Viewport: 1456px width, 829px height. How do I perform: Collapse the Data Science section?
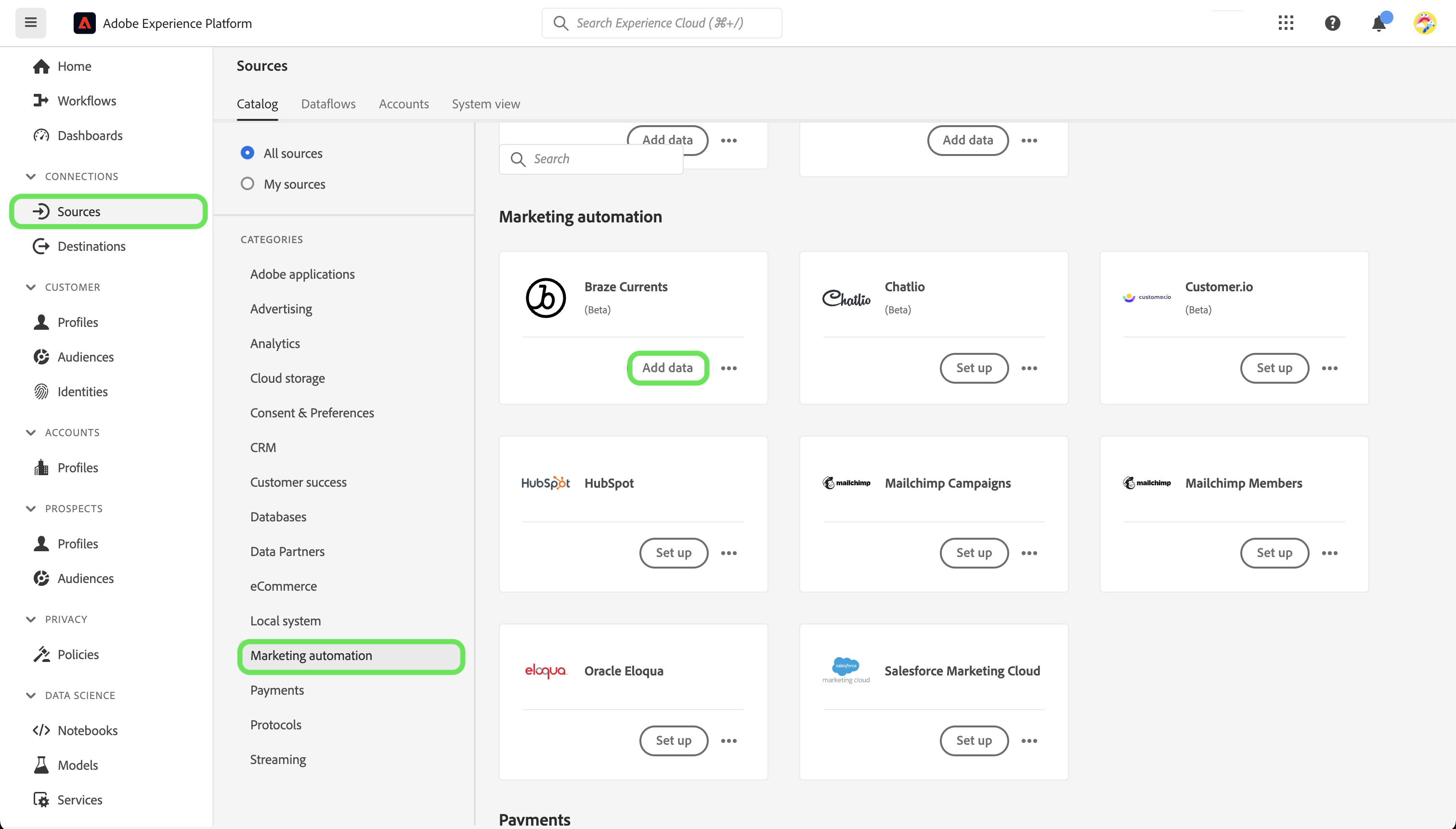tap(31, 695)
